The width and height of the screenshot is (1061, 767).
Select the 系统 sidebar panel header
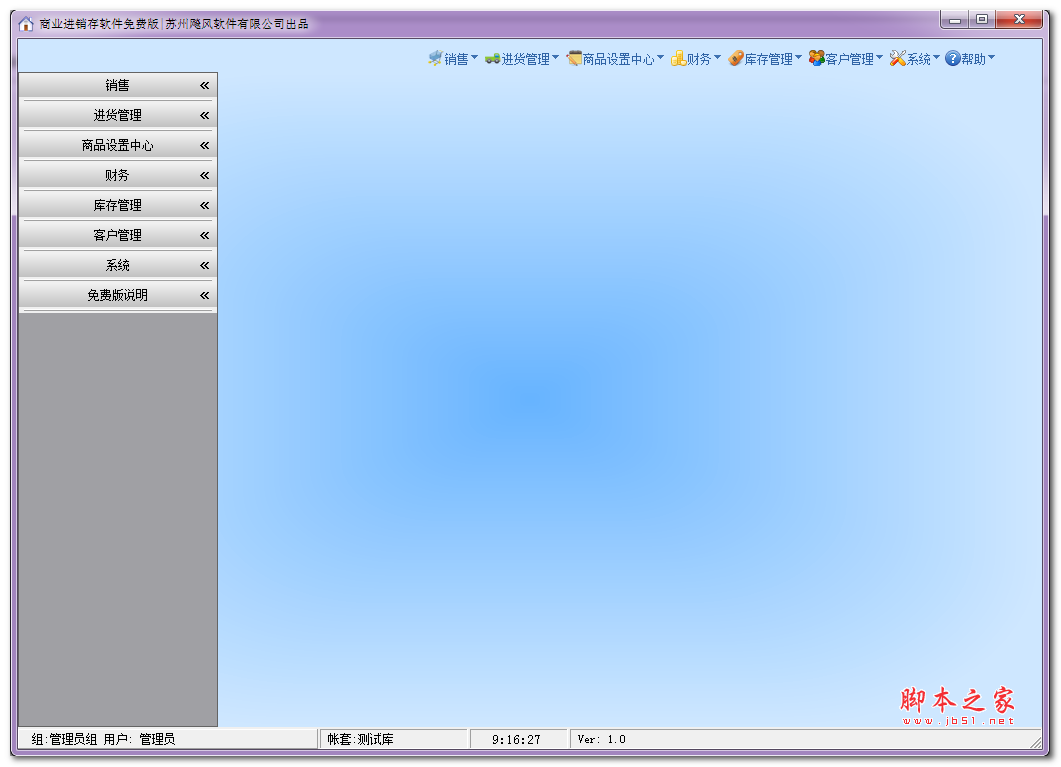(x=118, y=265)
